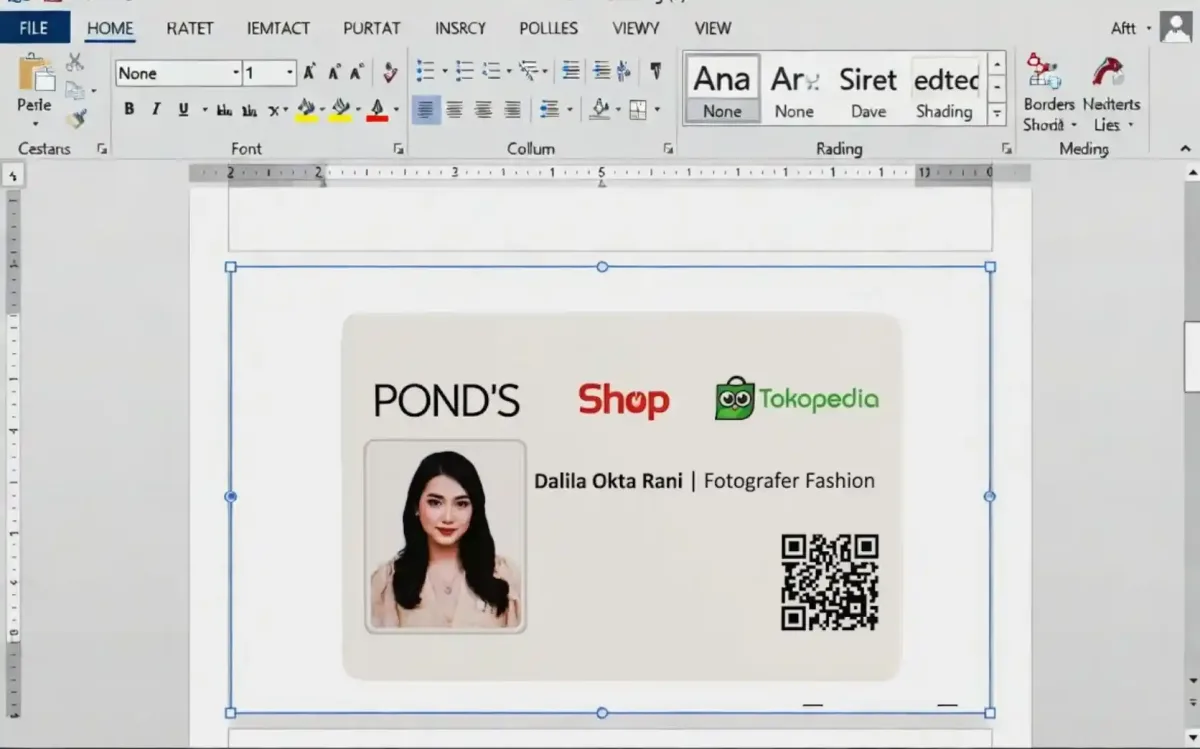Select the Format Painter brush icon

coord(76,119)
